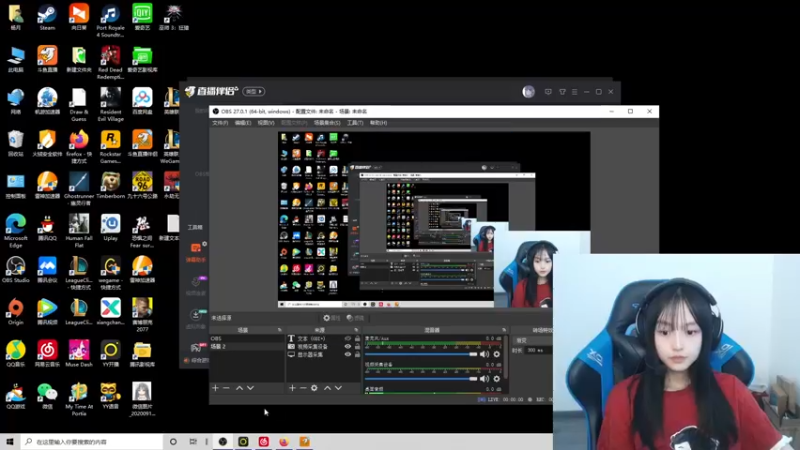Pop out the Audio Mixer dock panel
Image resolution: width=800 pixels, height=450 pixels.
[x=504, y=330]
